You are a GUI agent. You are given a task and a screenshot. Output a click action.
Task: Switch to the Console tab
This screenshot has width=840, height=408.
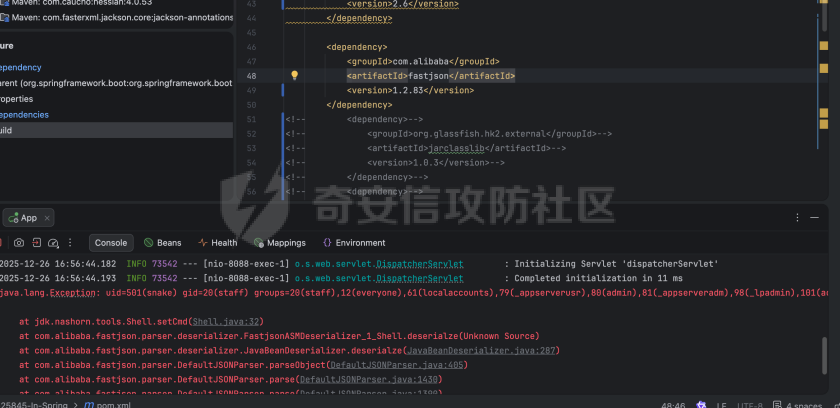coord(111,242)
